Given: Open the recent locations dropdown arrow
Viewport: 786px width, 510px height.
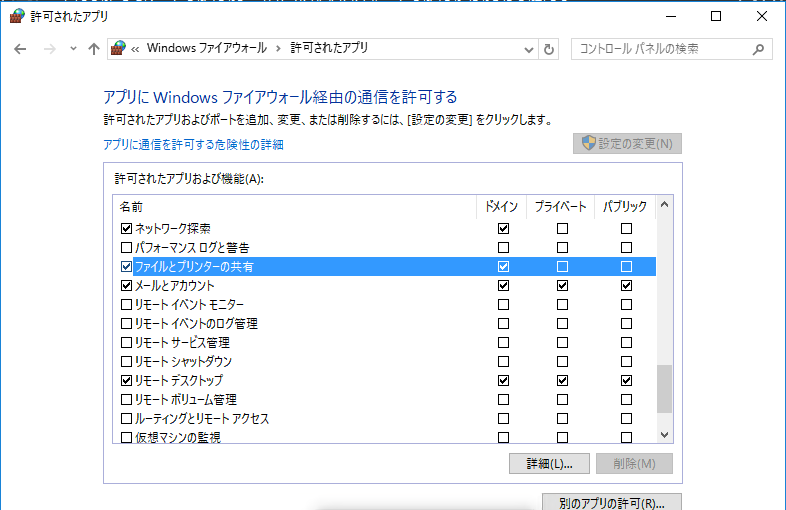Looking at the screenshot, I should 73,49.
